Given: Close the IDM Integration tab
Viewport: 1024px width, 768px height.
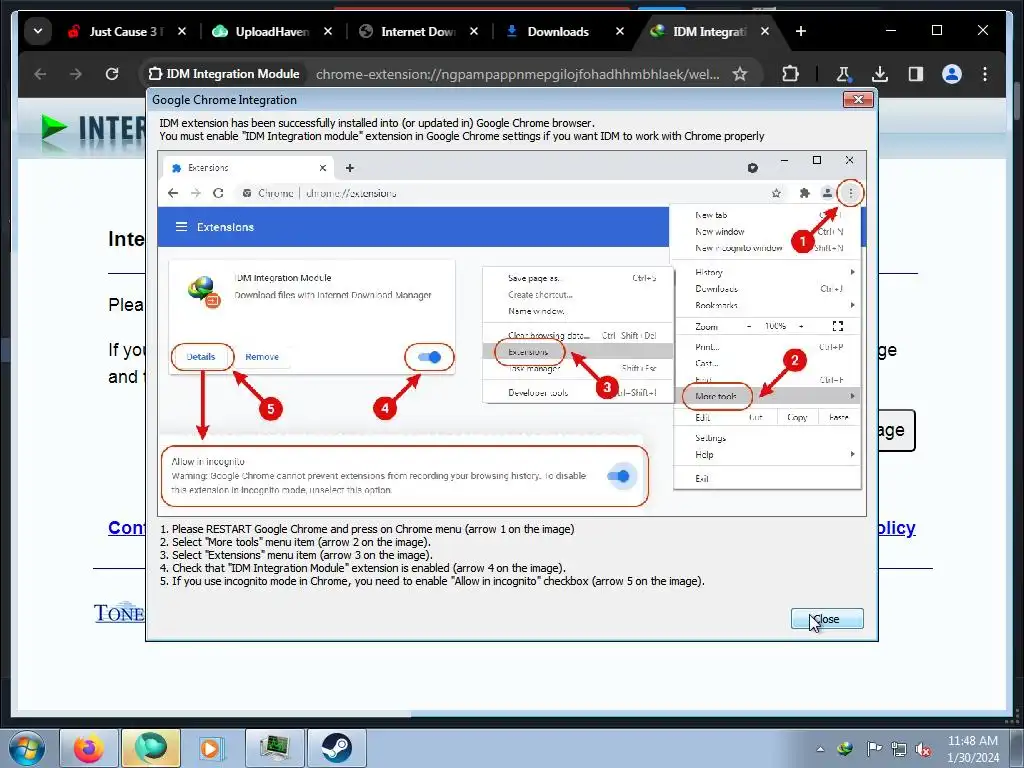Looking at the screenshot, I should tap(765, 31).
